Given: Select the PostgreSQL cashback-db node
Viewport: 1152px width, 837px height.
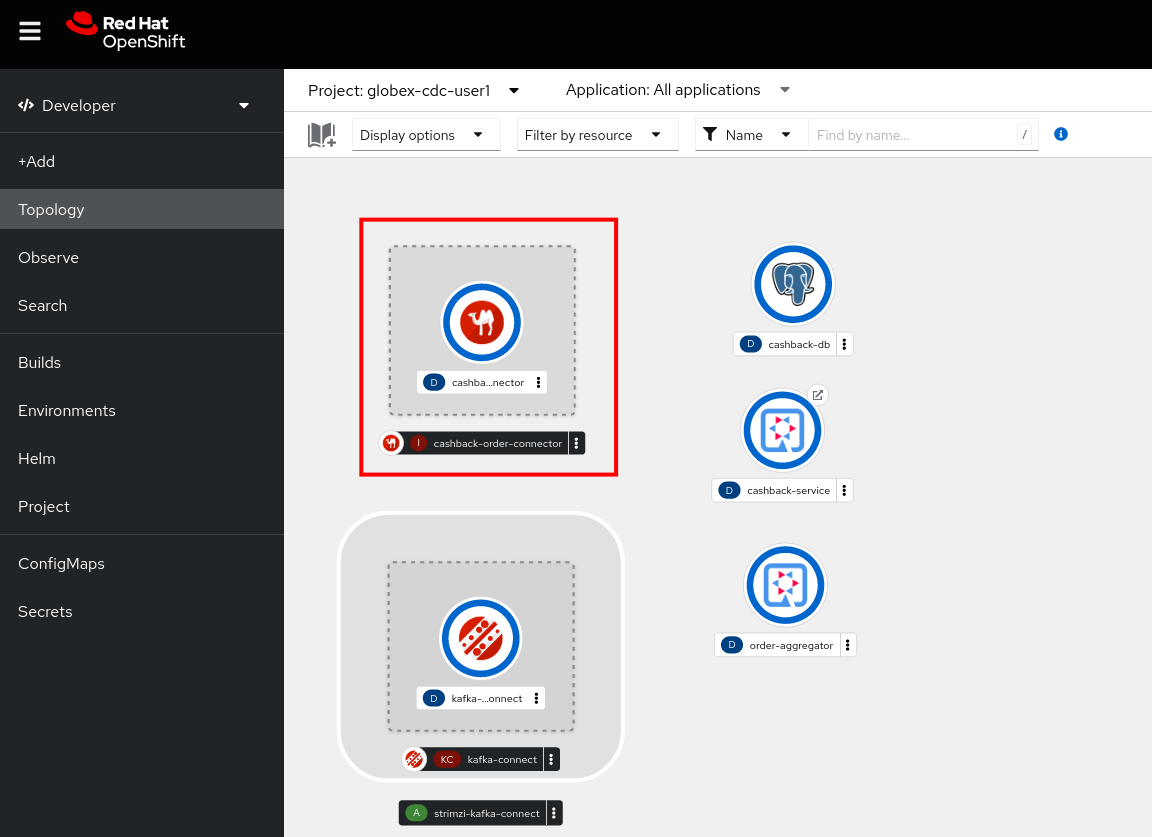Looking at the screenshot, I should tap(793, 285).
